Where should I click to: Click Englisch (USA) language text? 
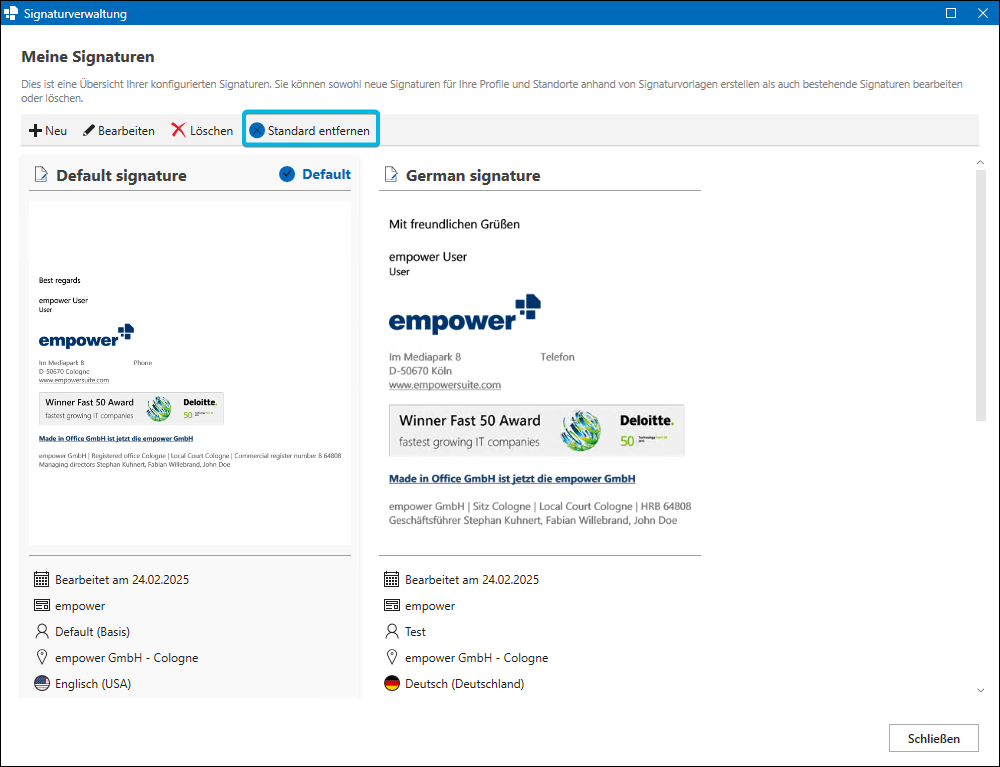(93, 683)
